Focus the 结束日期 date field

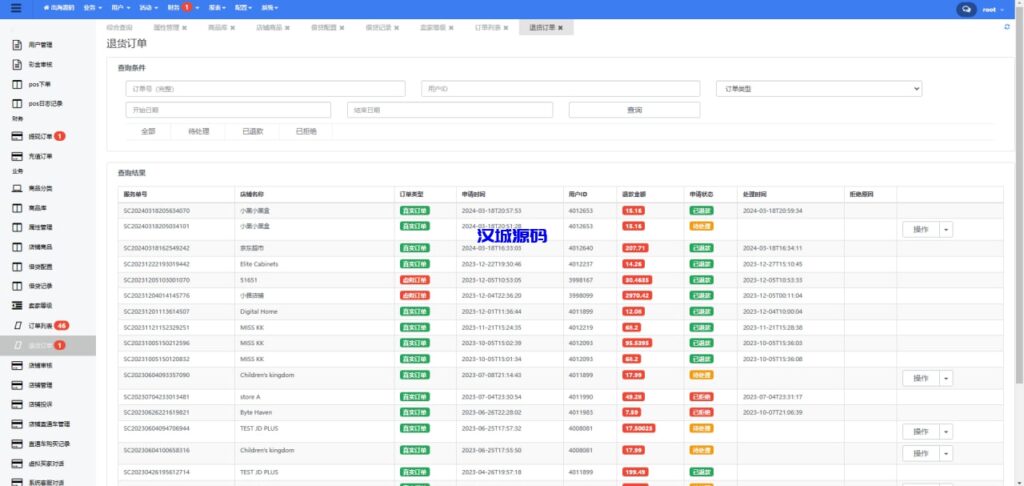[450, 110]
